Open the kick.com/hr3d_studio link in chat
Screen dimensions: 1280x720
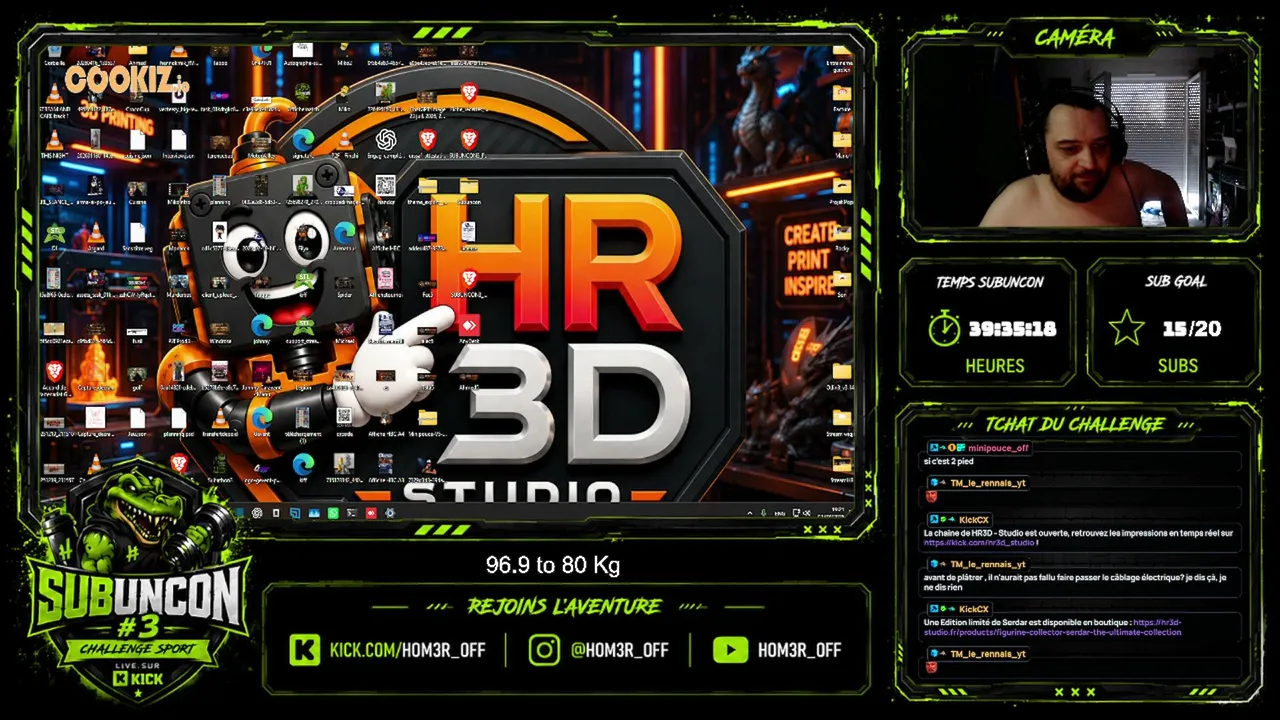pos(980,543)
